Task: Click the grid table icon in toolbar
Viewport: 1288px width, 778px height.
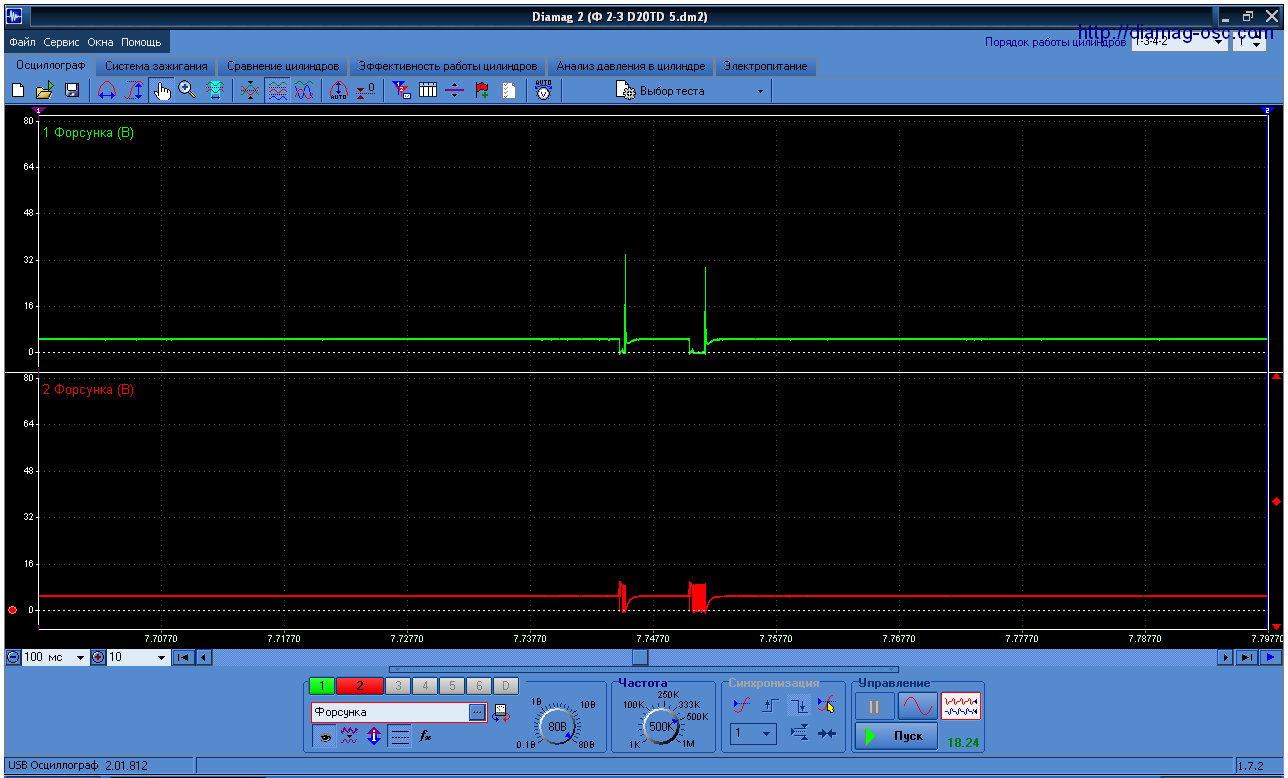Action: pyautogui.click(x=428, y=91)
